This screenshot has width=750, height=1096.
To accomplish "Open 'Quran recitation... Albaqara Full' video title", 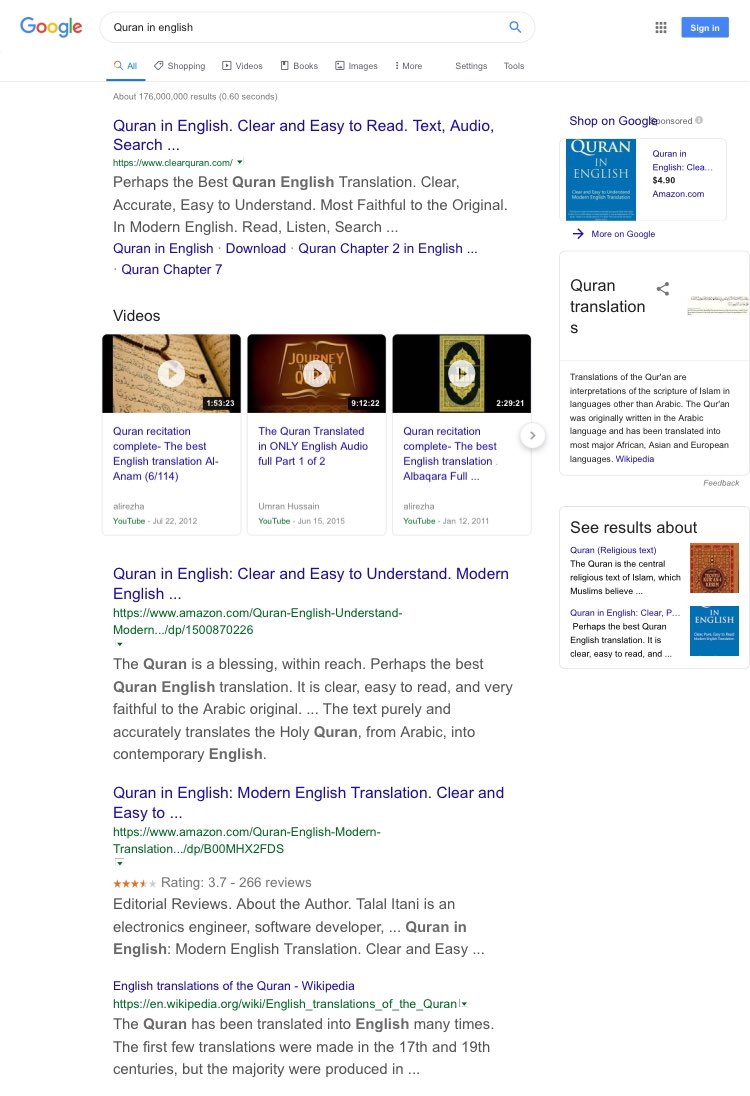I will (x=450, y=454).
